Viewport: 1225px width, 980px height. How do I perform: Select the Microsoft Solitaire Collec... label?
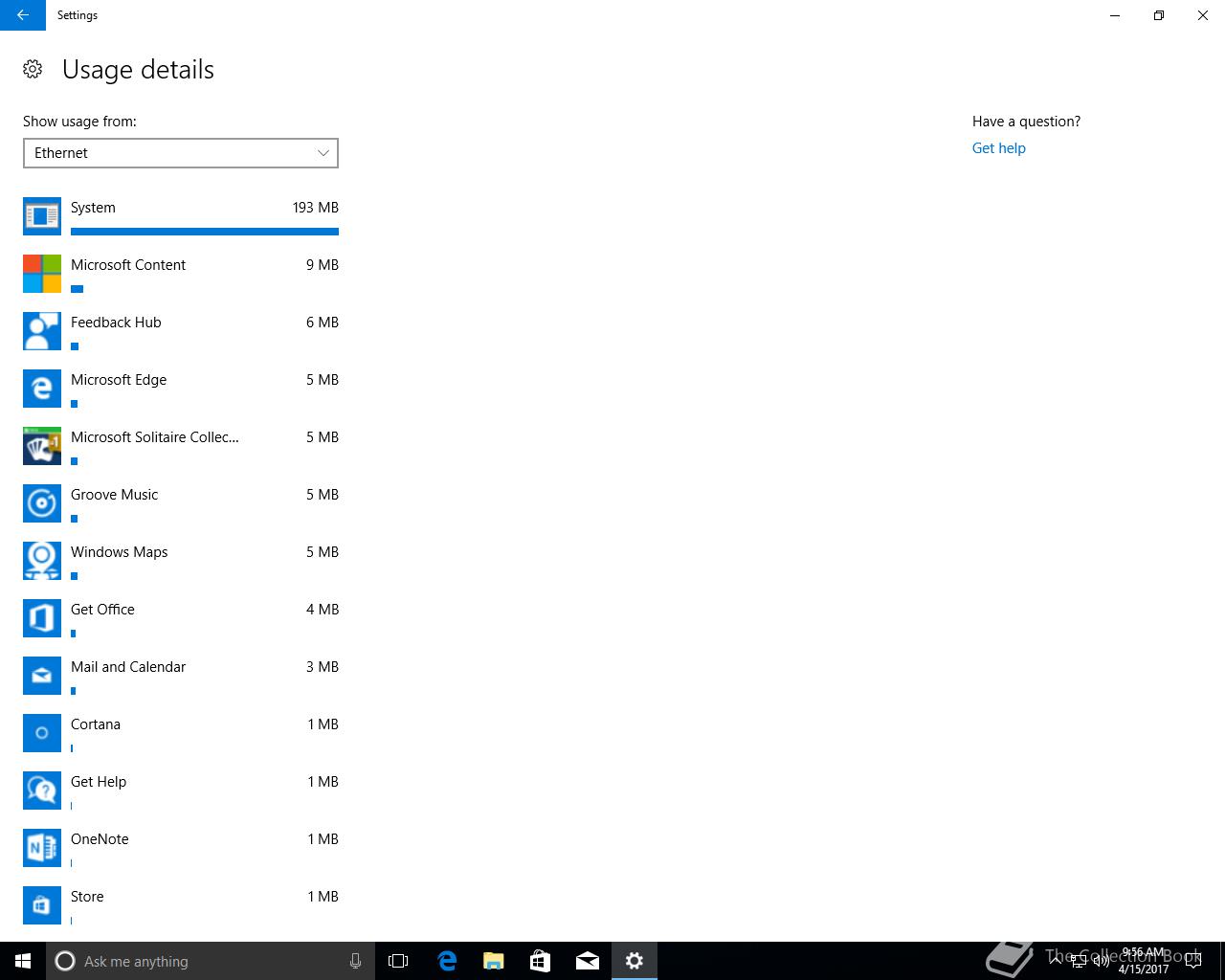(155, 437)
